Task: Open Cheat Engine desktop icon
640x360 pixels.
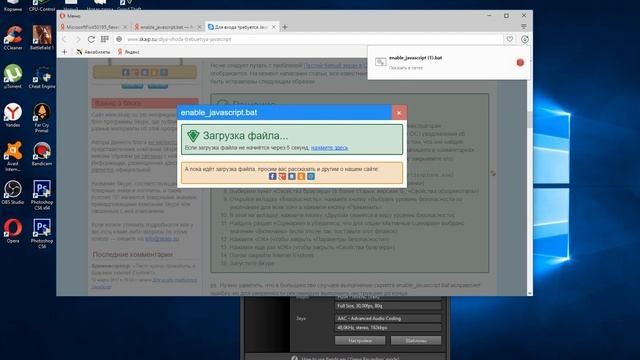Action: click(x=42, y=76)
